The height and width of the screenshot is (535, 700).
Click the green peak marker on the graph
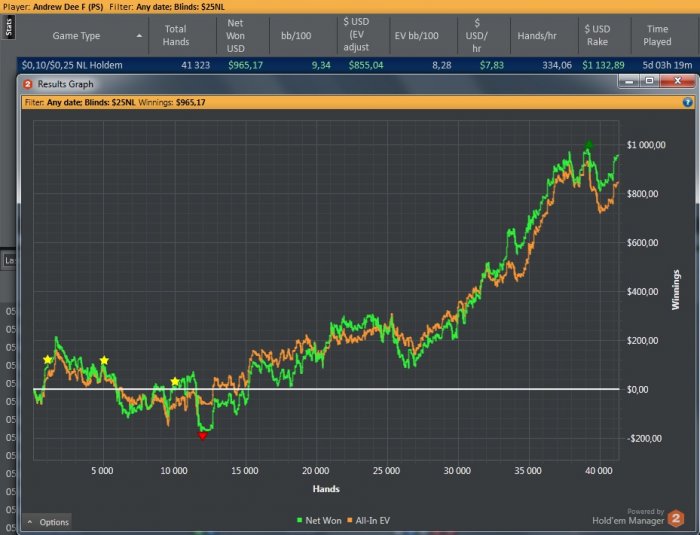coord(589,146)
